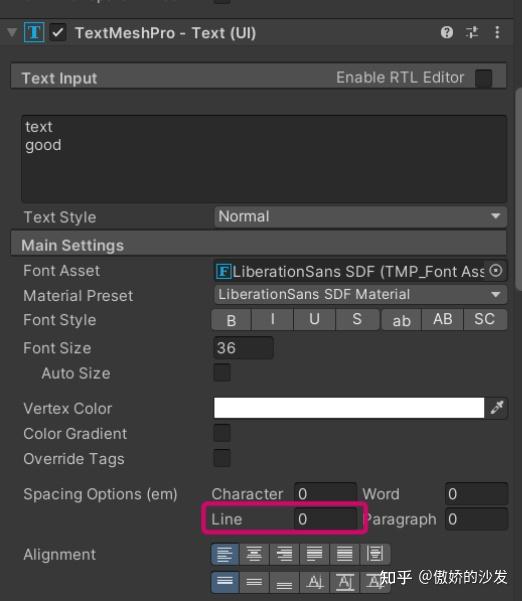This screenshot has height=601, width=522.
Task: Click the Line spacing input field
Action: click(x=325, y=519)
